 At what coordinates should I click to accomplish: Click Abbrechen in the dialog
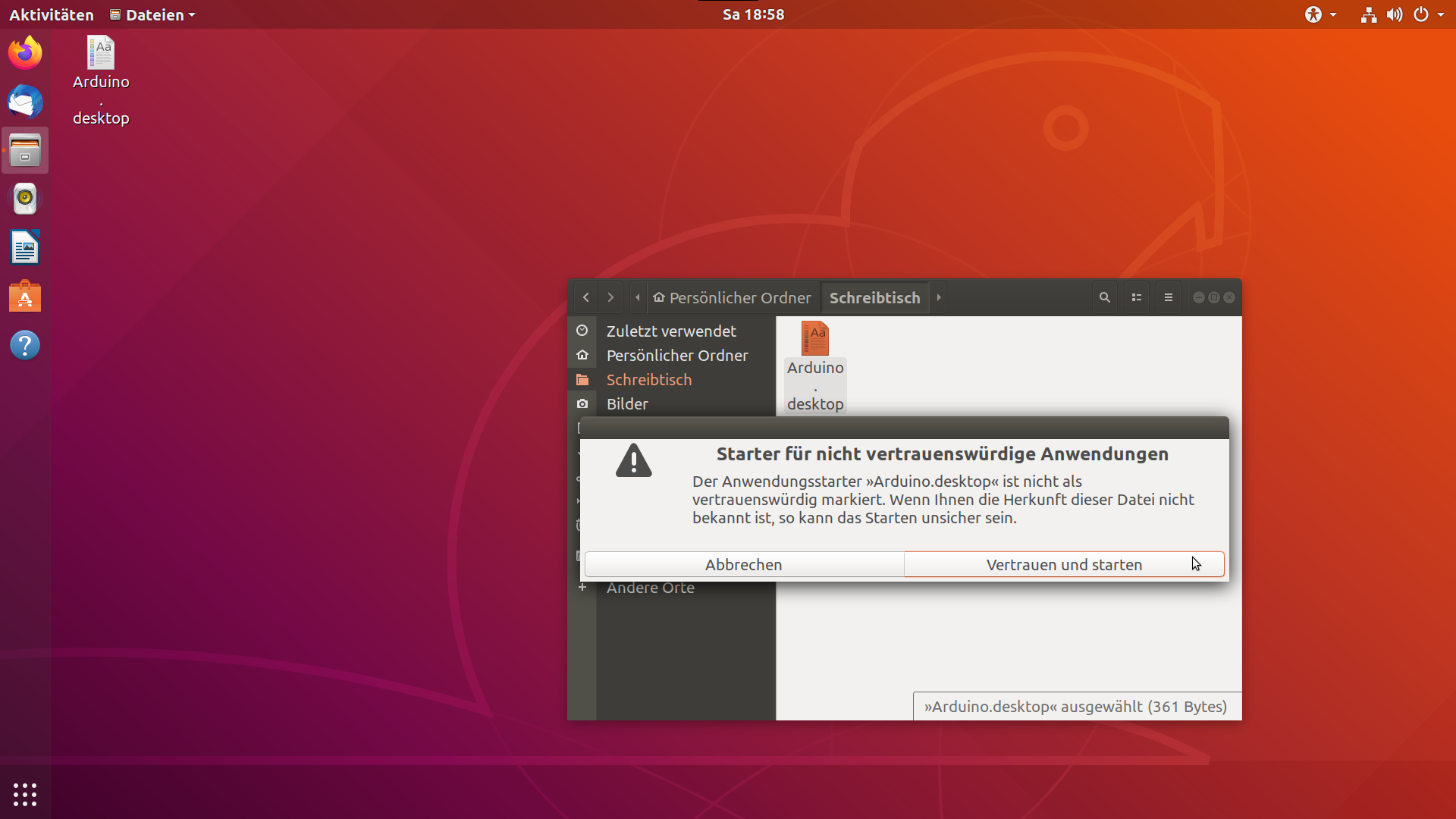(x=744, y=564)
